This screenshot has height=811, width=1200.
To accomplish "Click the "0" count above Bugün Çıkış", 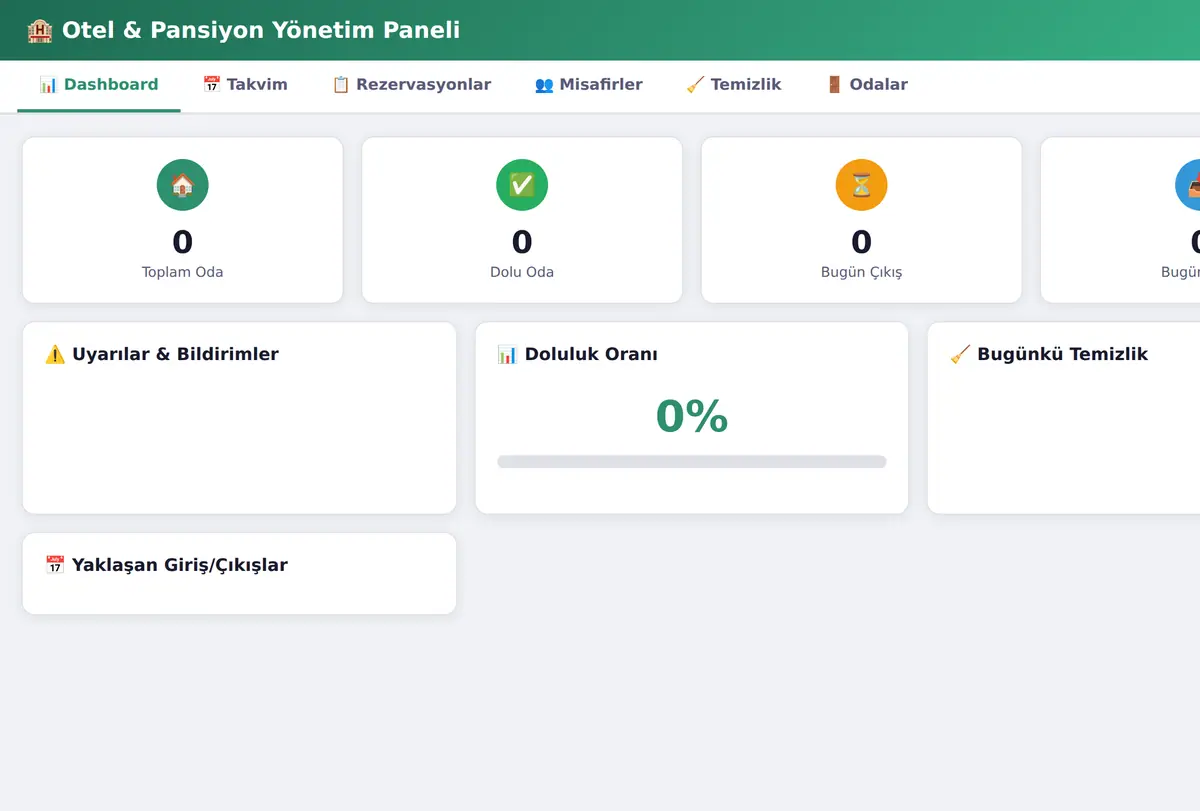I will 861,242.
